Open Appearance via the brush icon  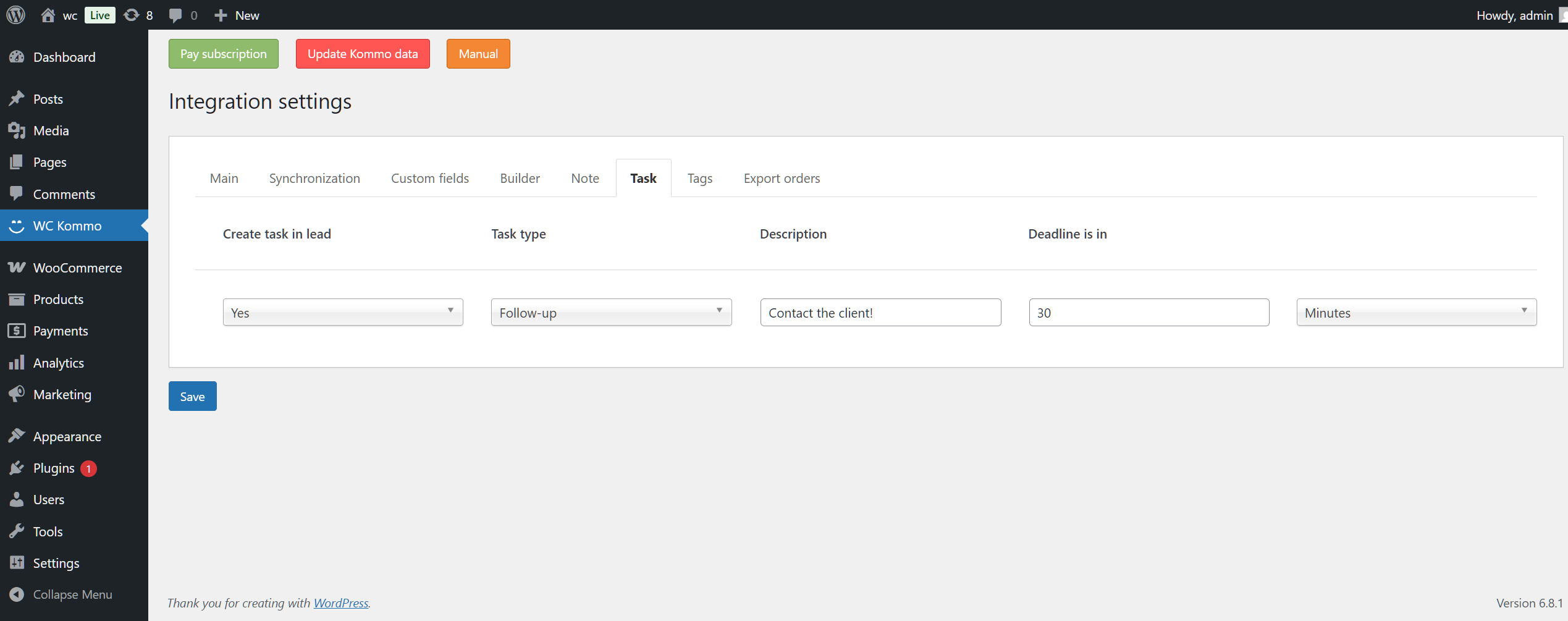click(x=17, y=436)
